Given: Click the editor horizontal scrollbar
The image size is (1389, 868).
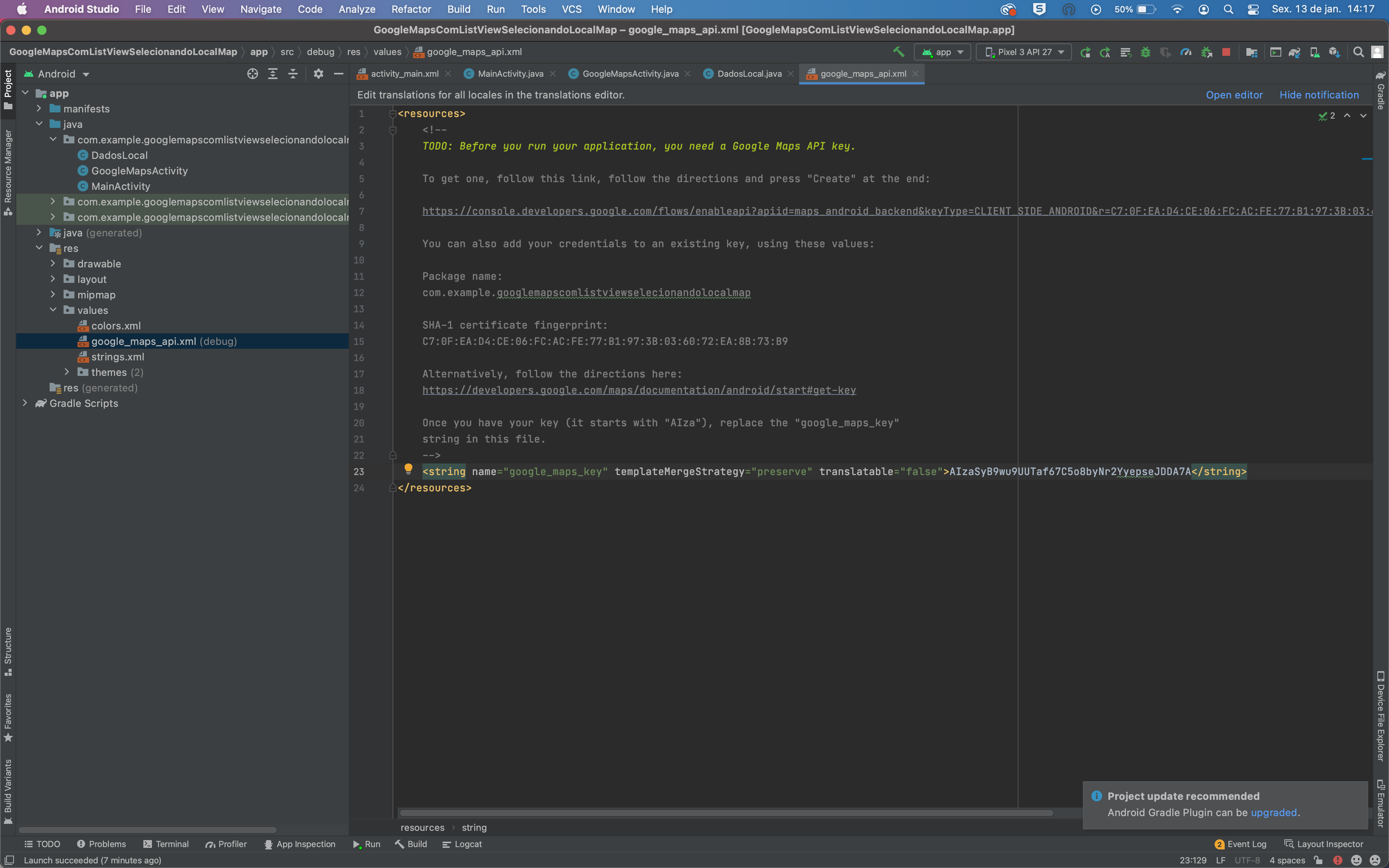Looking at the screenshot, I should click(726, 812).
